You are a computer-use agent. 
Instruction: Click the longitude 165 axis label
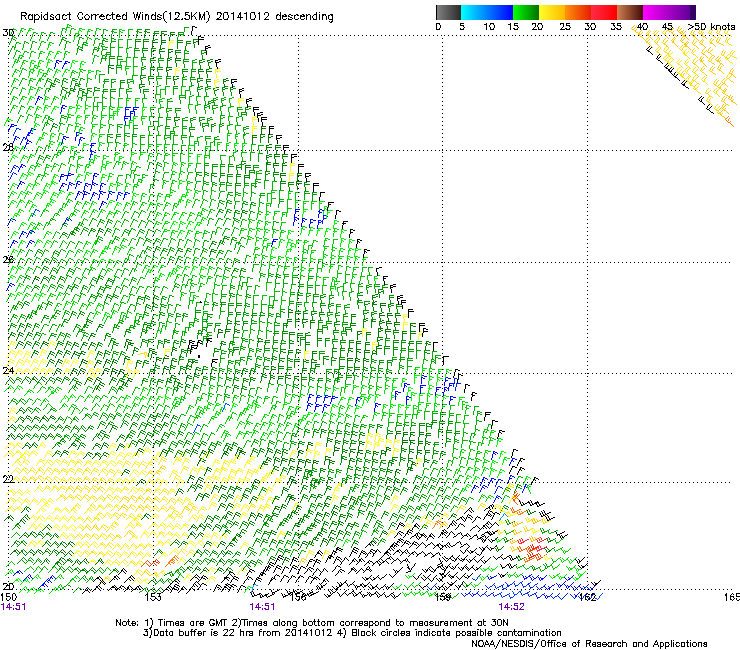click(x=732, y=598)
